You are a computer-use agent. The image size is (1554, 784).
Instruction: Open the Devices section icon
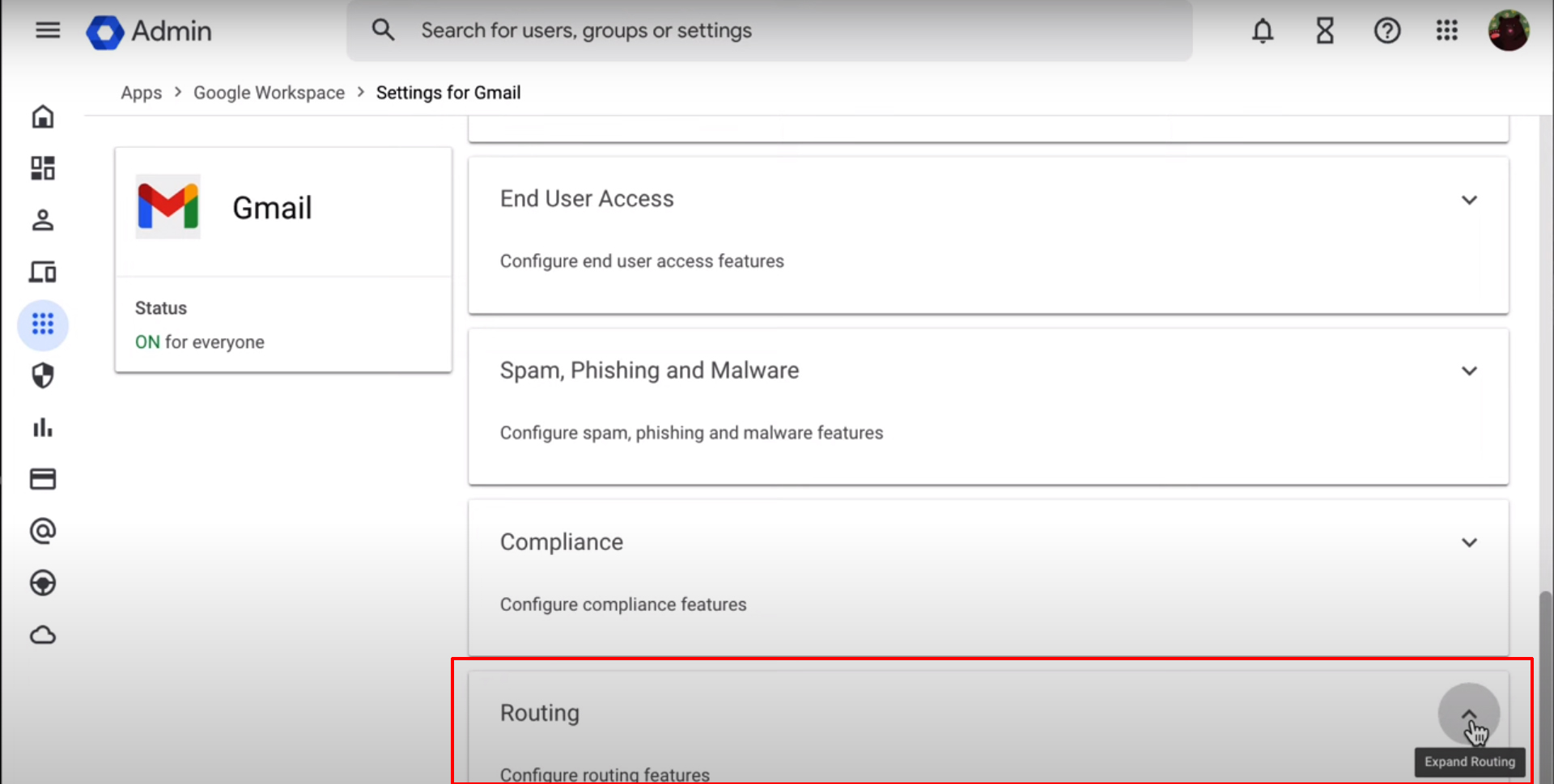tap(43, 272)
